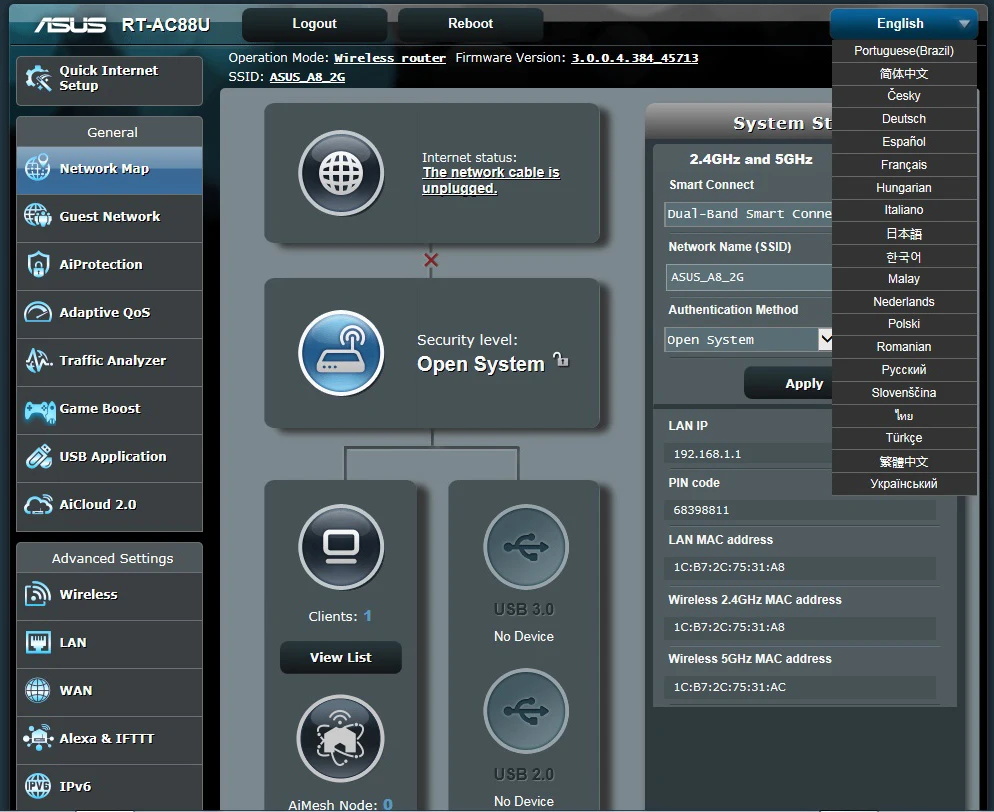Image resolution: width=994 pixels, height=812 pixels.
Task: Select Italiano language
Action: click(x=904, y=210)
